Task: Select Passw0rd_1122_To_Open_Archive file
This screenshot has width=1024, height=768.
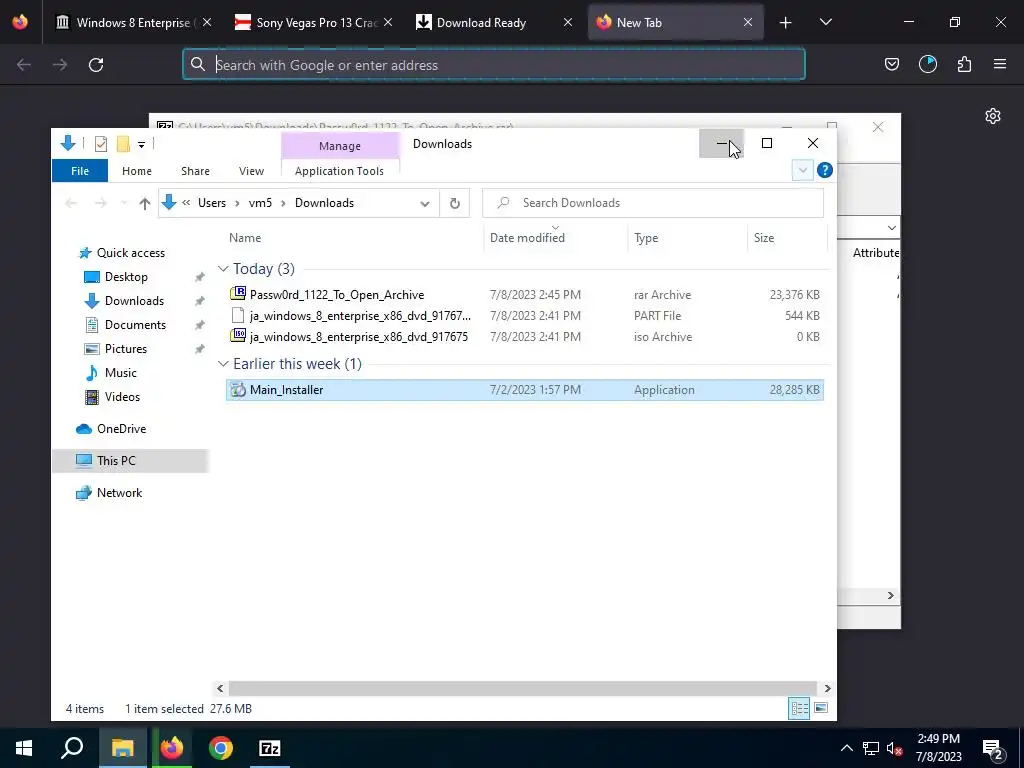Action: (525, 295)
